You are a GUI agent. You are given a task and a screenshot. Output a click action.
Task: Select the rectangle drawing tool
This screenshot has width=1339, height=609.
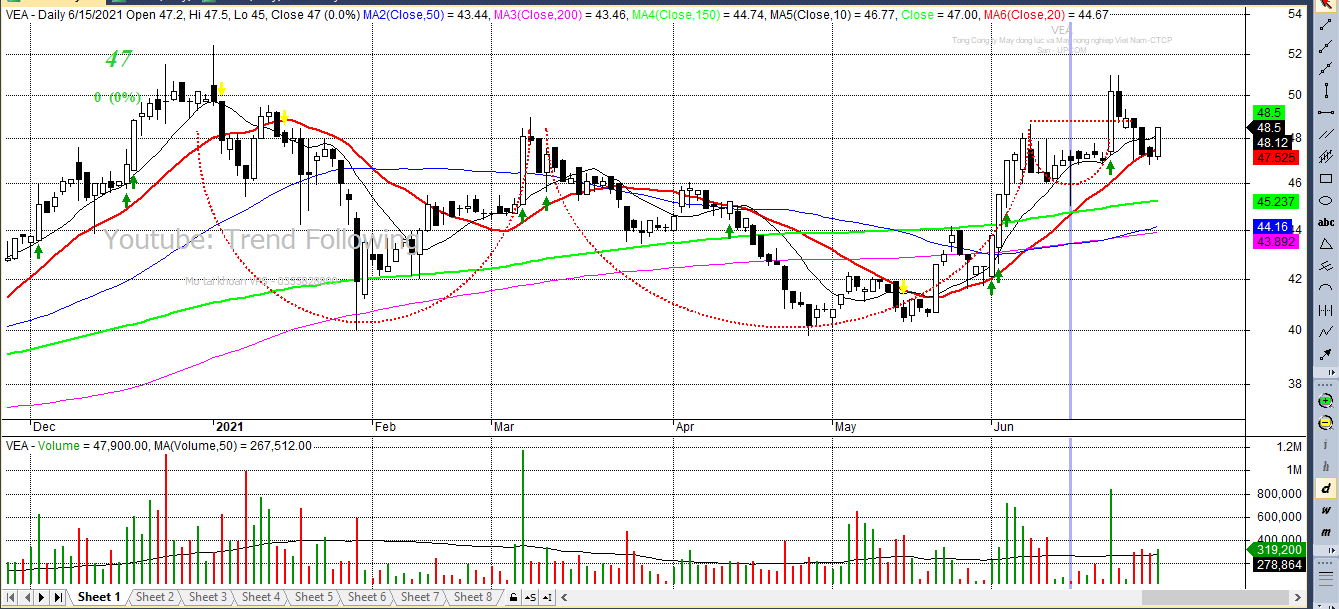tap(1326, 179)
